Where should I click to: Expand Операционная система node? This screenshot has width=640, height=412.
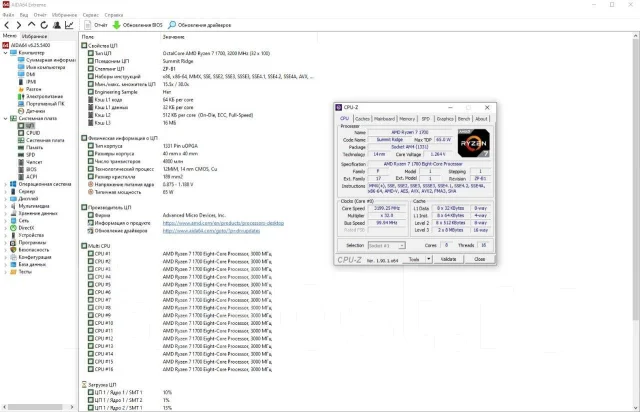[5, 184]
